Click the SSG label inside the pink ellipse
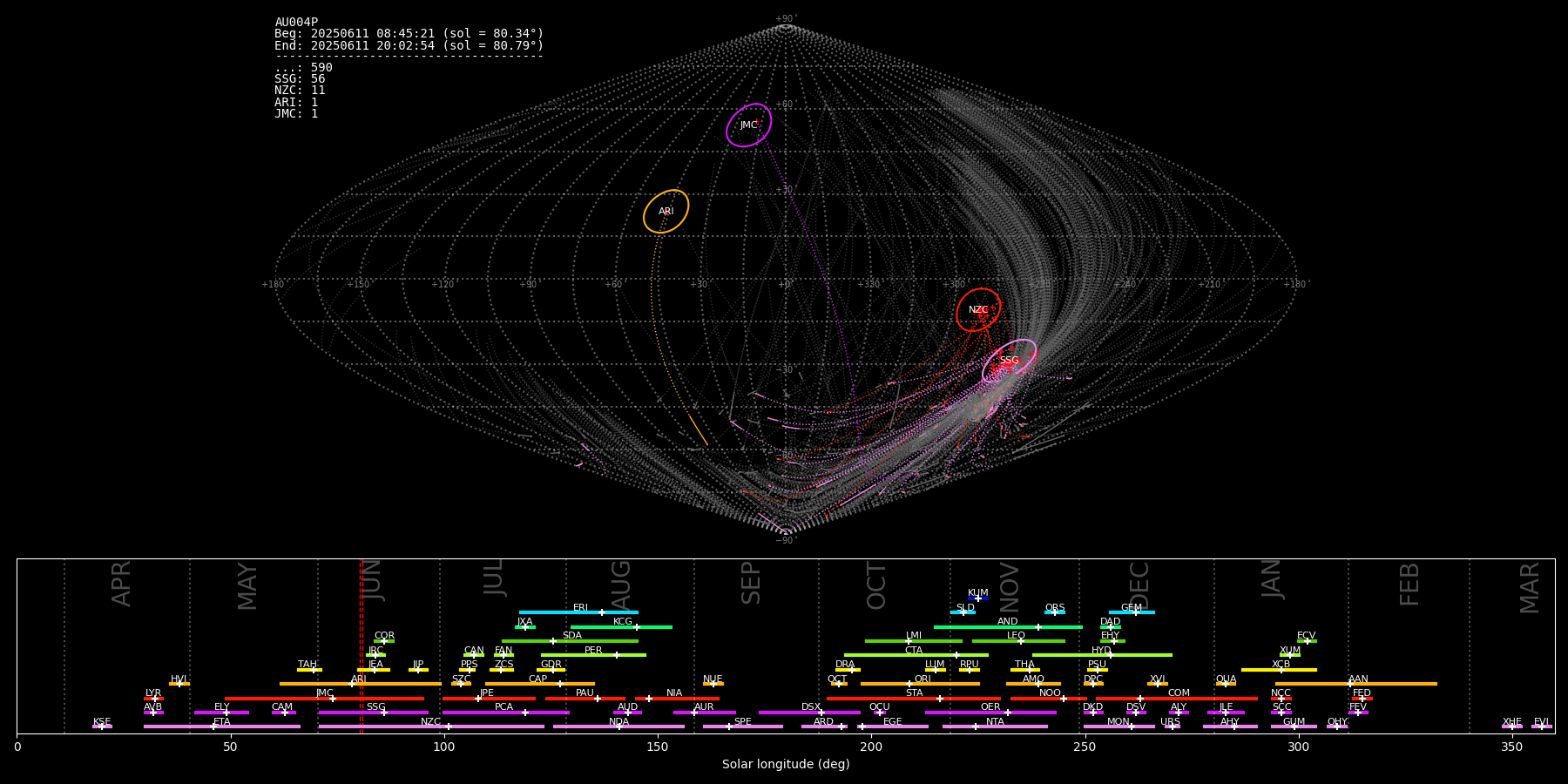This screenshot has height=784, width=1568. point(1009,361)
